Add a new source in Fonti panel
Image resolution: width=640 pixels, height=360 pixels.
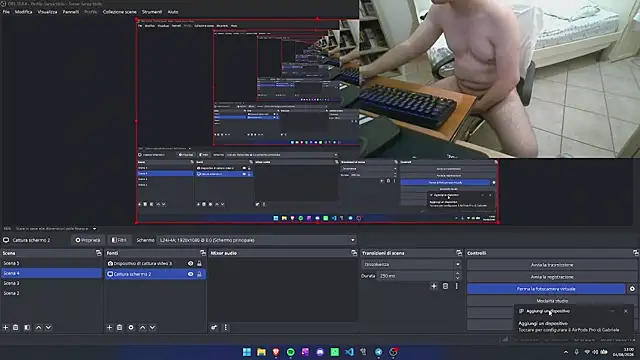pos(109,327)
